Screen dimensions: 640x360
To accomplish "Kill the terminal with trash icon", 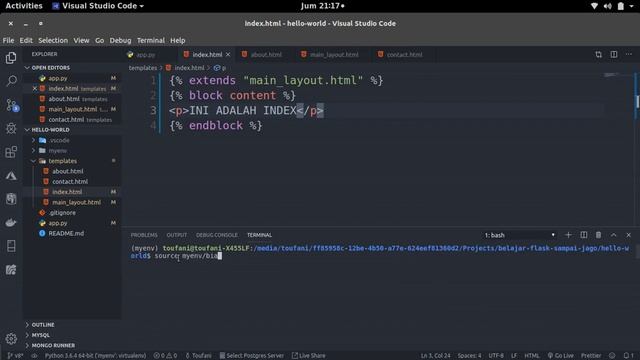I will 598,235.
